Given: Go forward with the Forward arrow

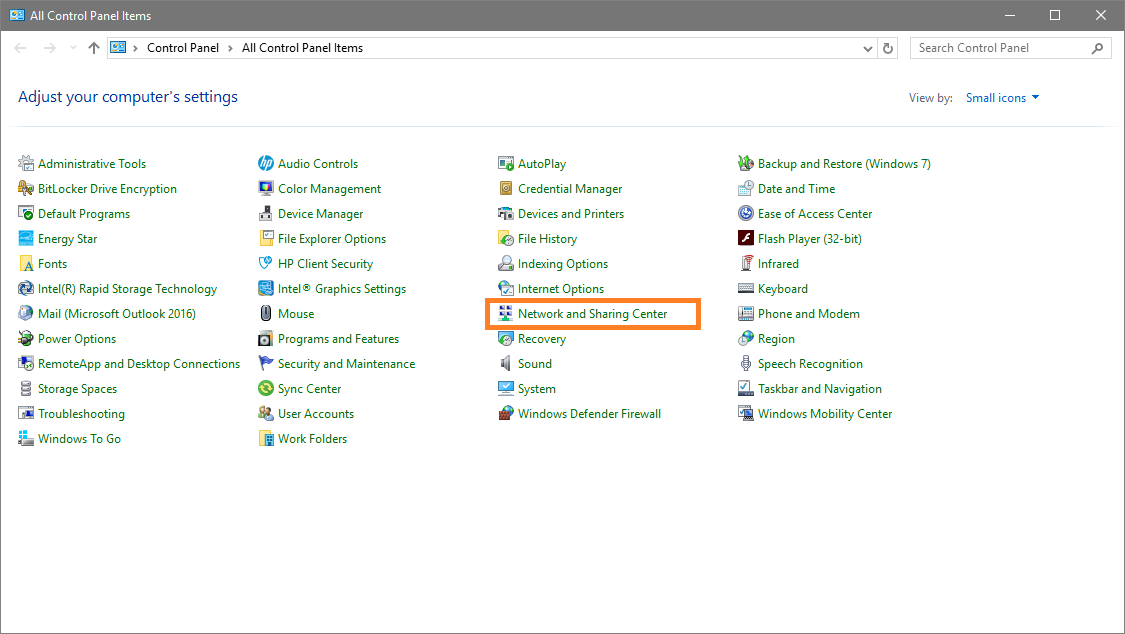Looking at the screenshot, I should click(x=50, y=48).
